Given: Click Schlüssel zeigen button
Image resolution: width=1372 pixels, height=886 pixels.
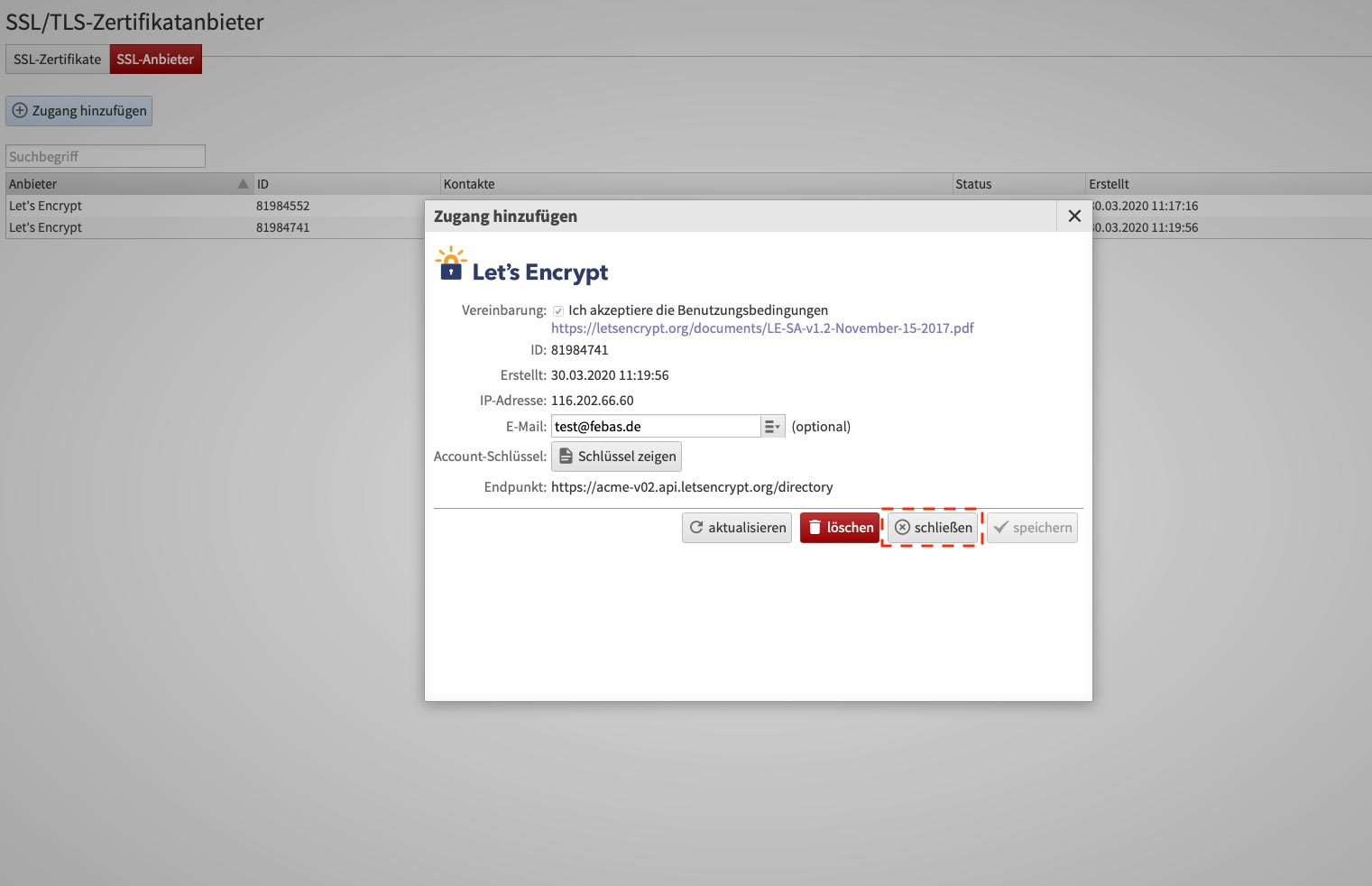Looking at the screenshot, I should [616, 457].
